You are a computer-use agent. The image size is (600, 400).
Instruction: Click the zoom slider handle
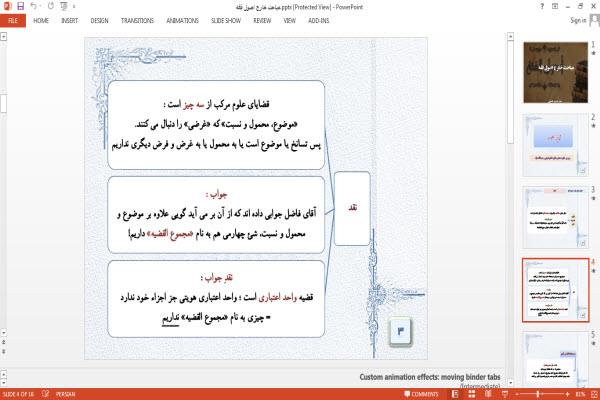[538, 394]
